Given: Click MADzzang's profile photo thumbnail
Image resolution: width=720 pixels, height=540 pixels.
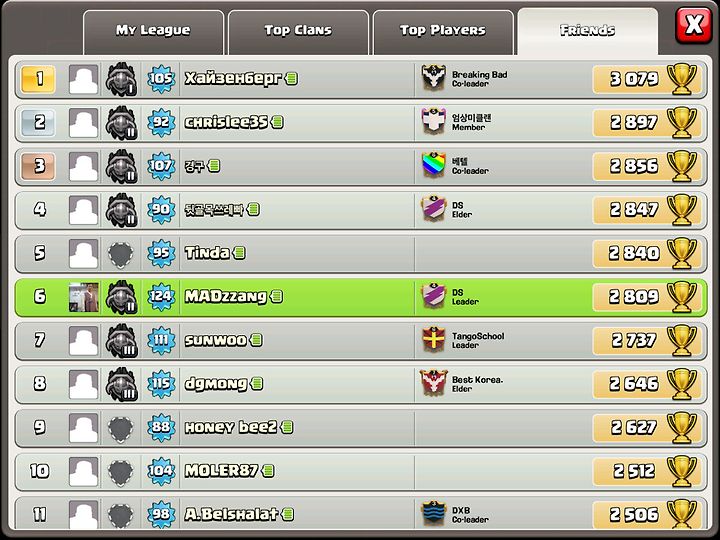Looking at the screenshot, I should click(84, 297).
